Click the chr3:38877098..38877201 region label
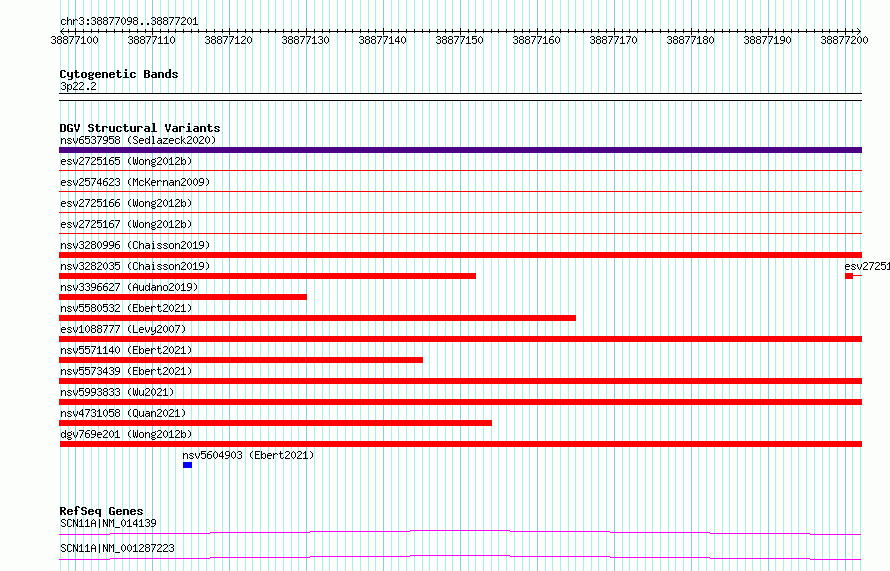The image size is (890, 571). coord(129,22)
